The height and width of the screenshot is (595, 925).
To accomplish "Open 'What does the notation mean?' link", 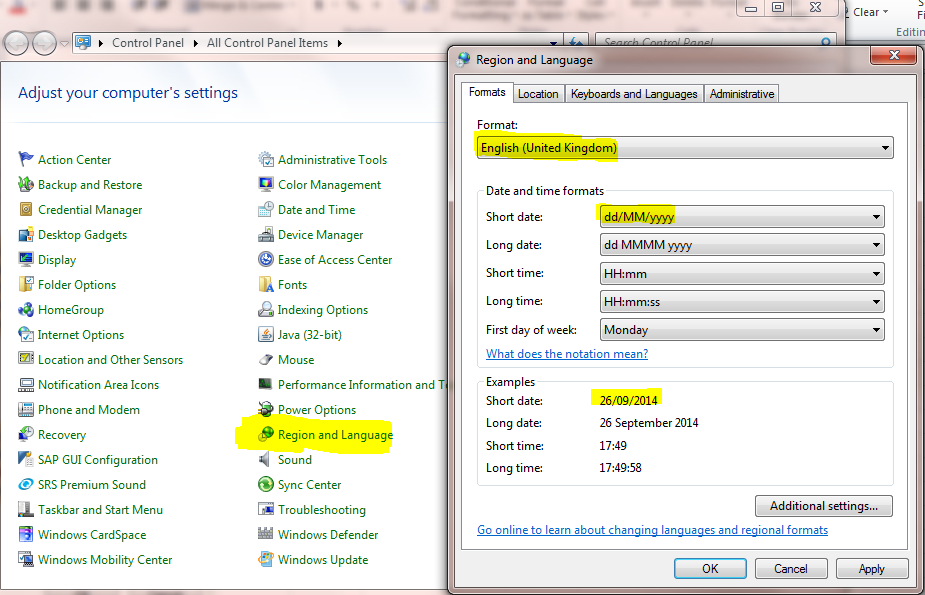I will pos(567,354).
